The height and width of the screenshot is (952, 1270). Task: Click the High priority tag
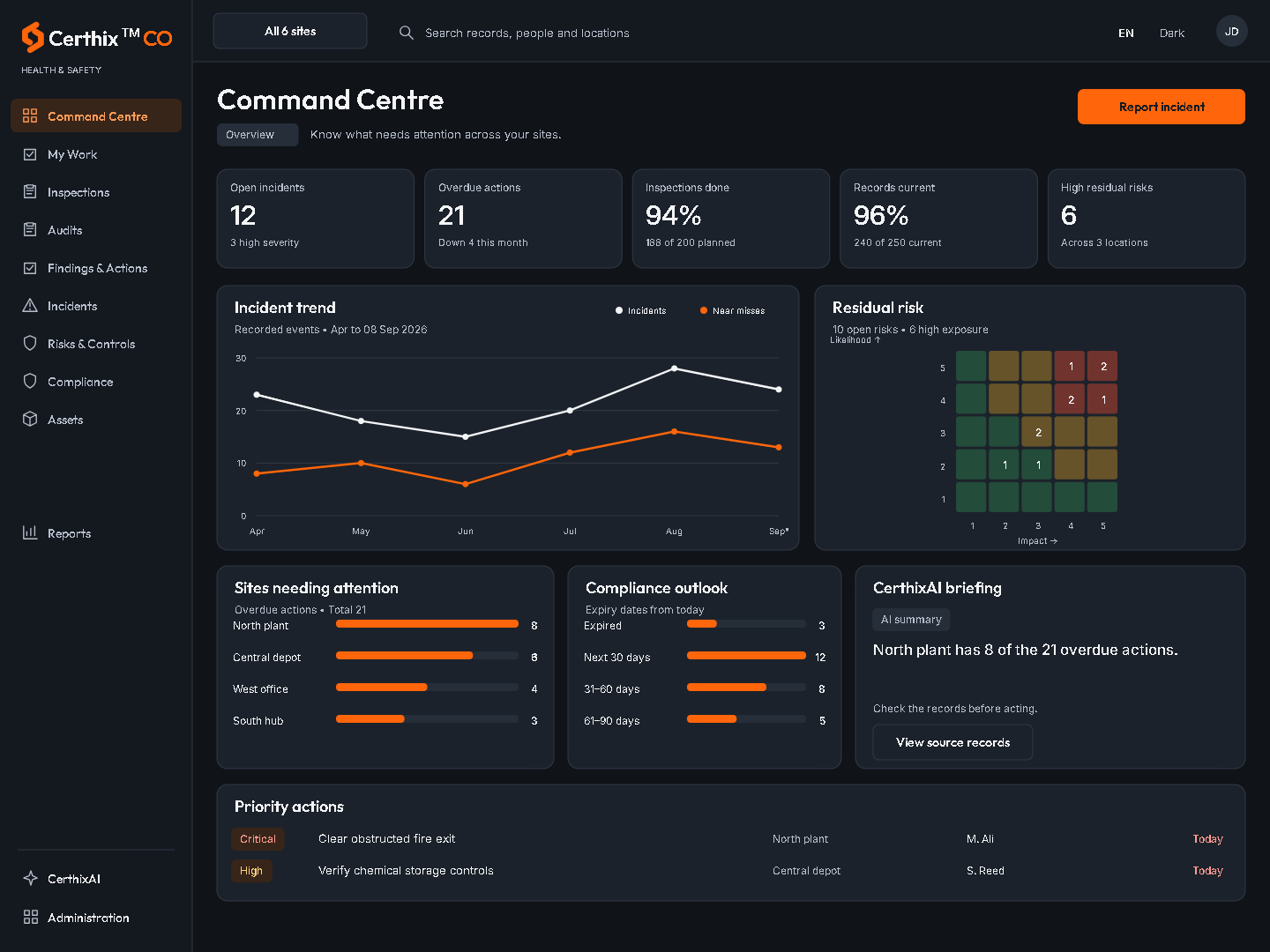251,871
